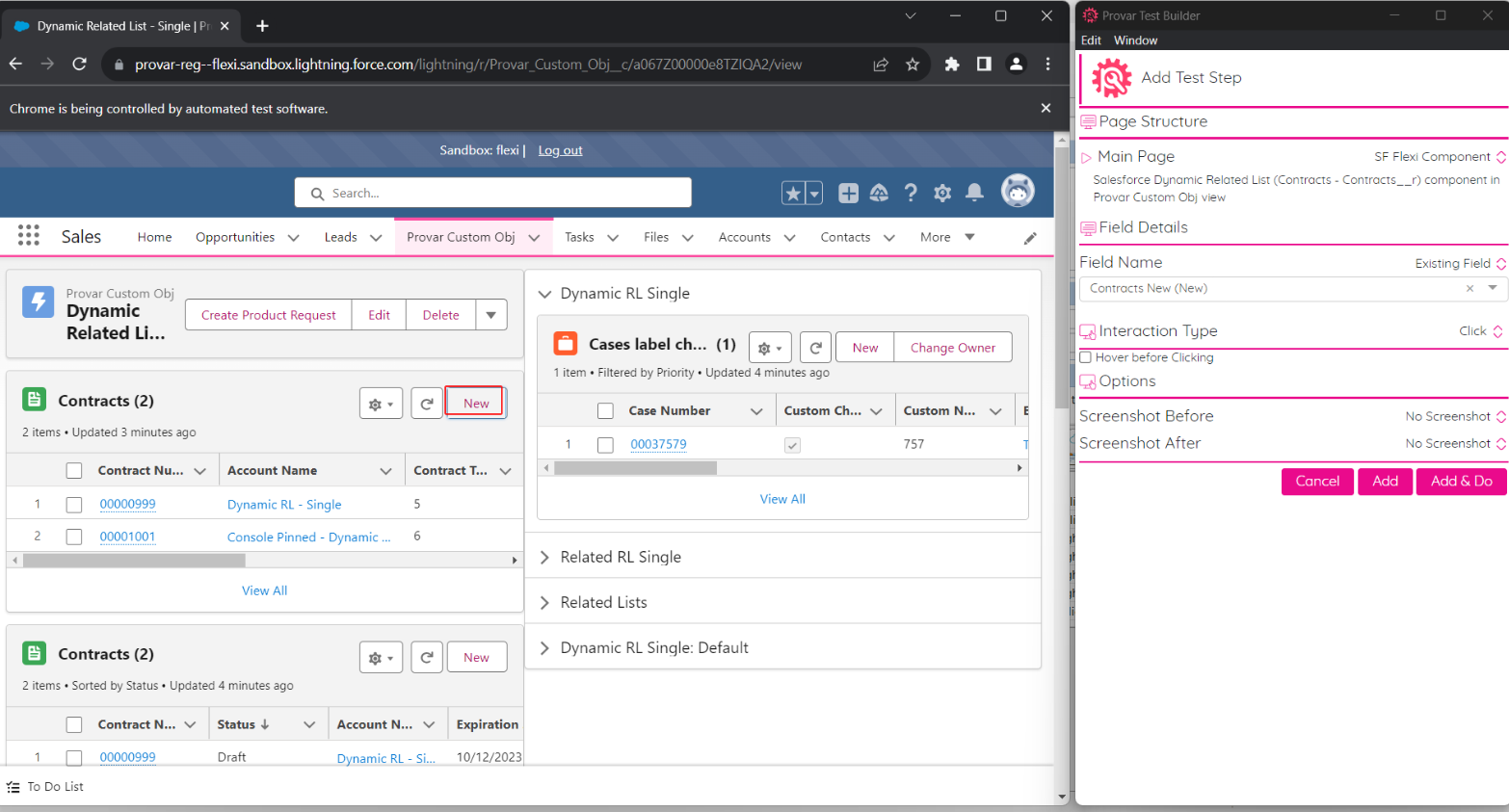
Task: Click the Cases label list icon
Action: pyautogui.click(x=566, y=344)
